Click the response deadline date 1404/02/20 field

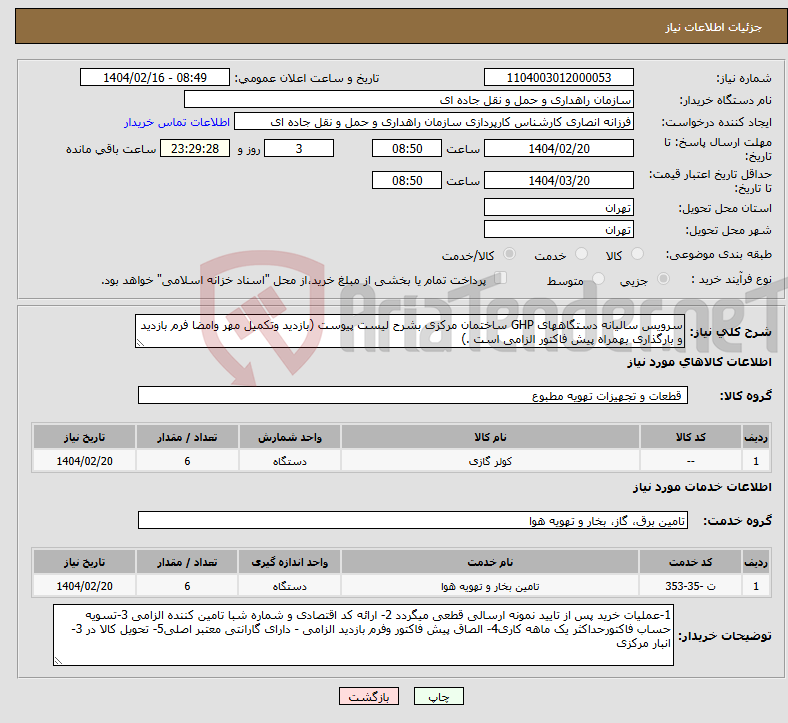[559, 149]
